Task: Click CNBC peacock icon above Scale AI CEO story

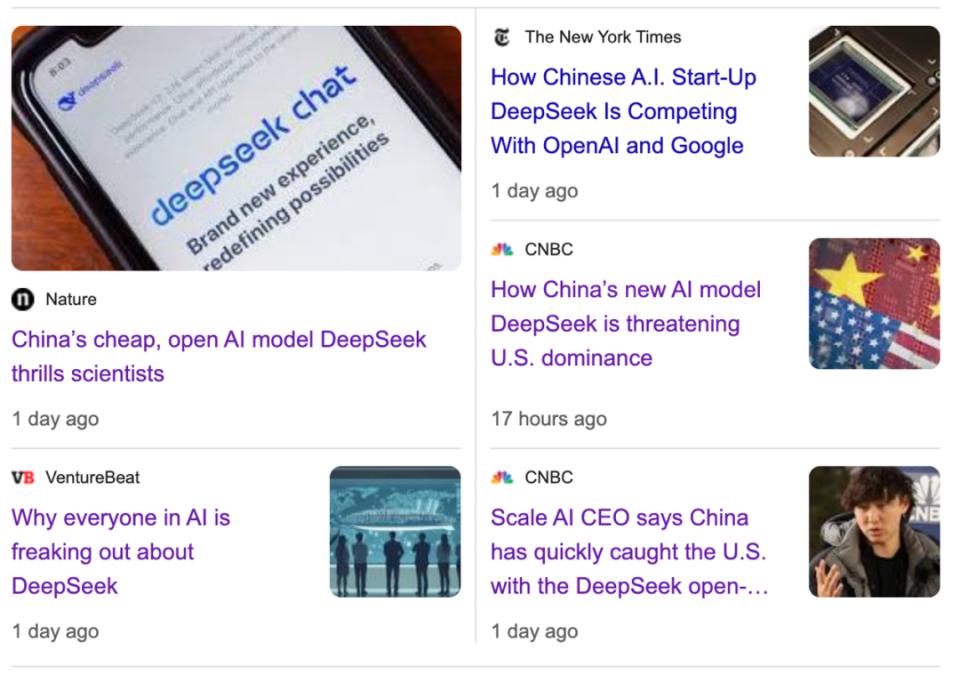Action: pos(501,477)
